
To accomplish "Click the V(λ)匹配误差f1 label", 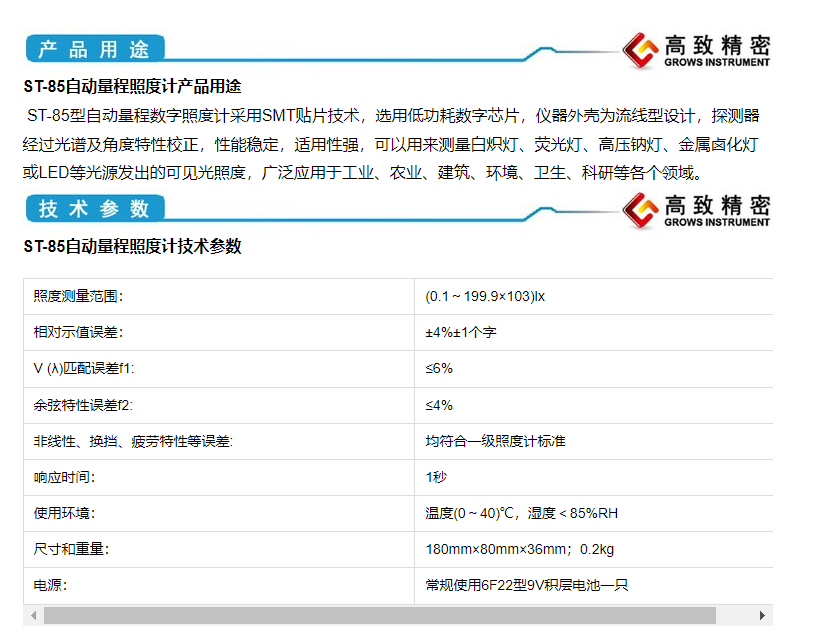I will pyautogui.click(x=83, y=368).
